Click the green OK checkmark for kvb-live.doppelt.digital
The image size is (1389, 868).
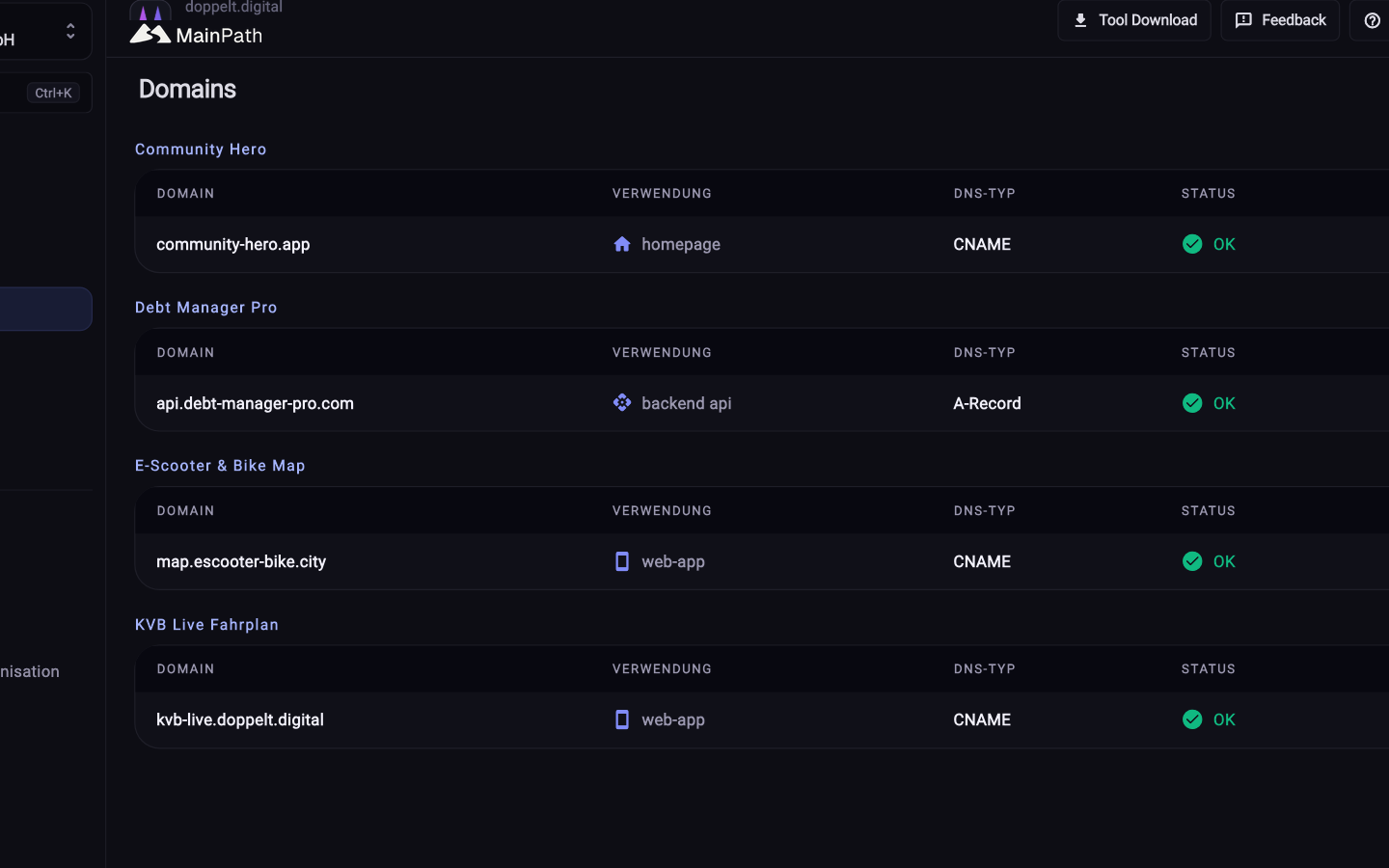(x=1192, y=719)
